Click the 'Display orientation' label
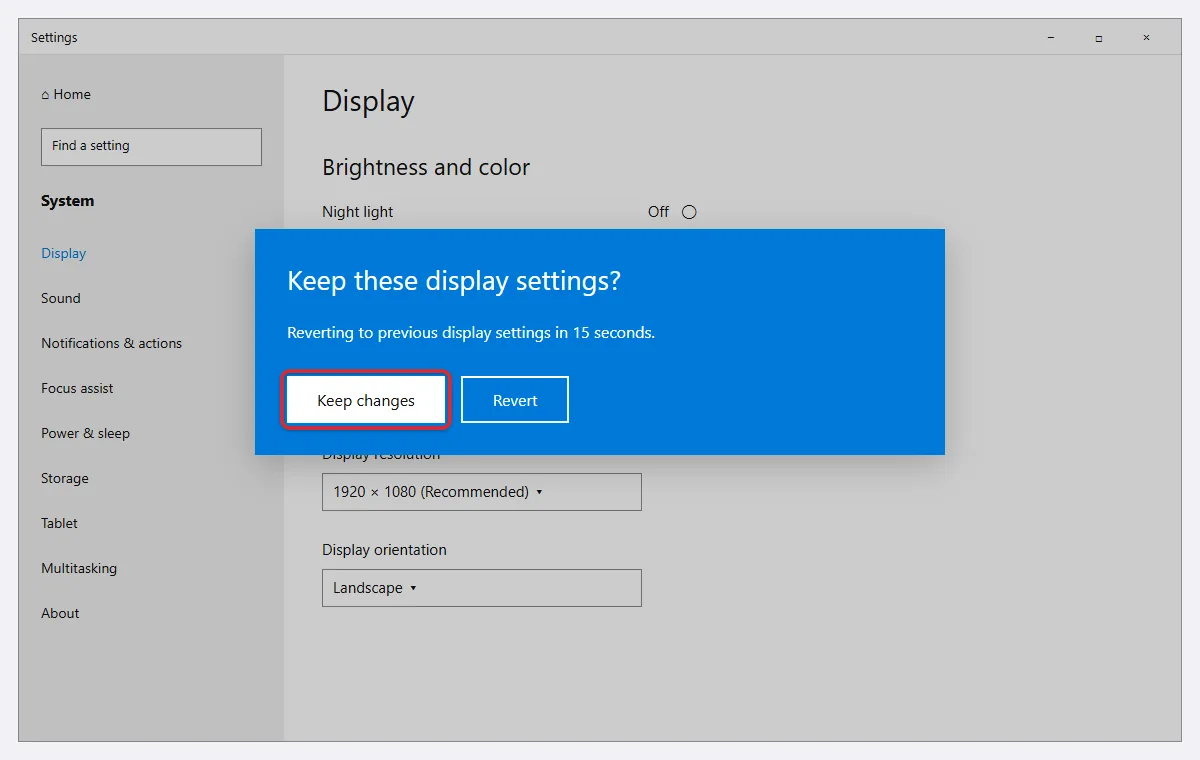Screen dimensions: 1200x760 pyautogui.click(x=384, y=550)
